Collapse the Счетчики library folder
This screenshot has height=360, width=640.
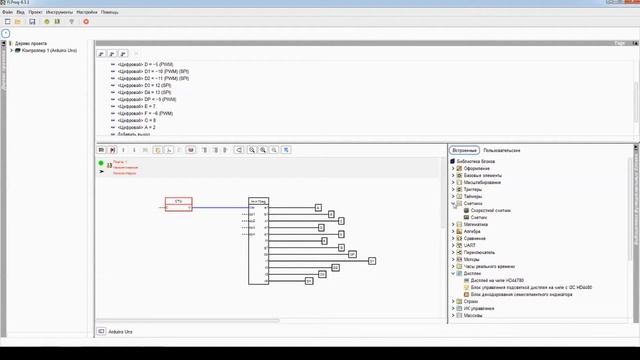click(x=453, y=203)
